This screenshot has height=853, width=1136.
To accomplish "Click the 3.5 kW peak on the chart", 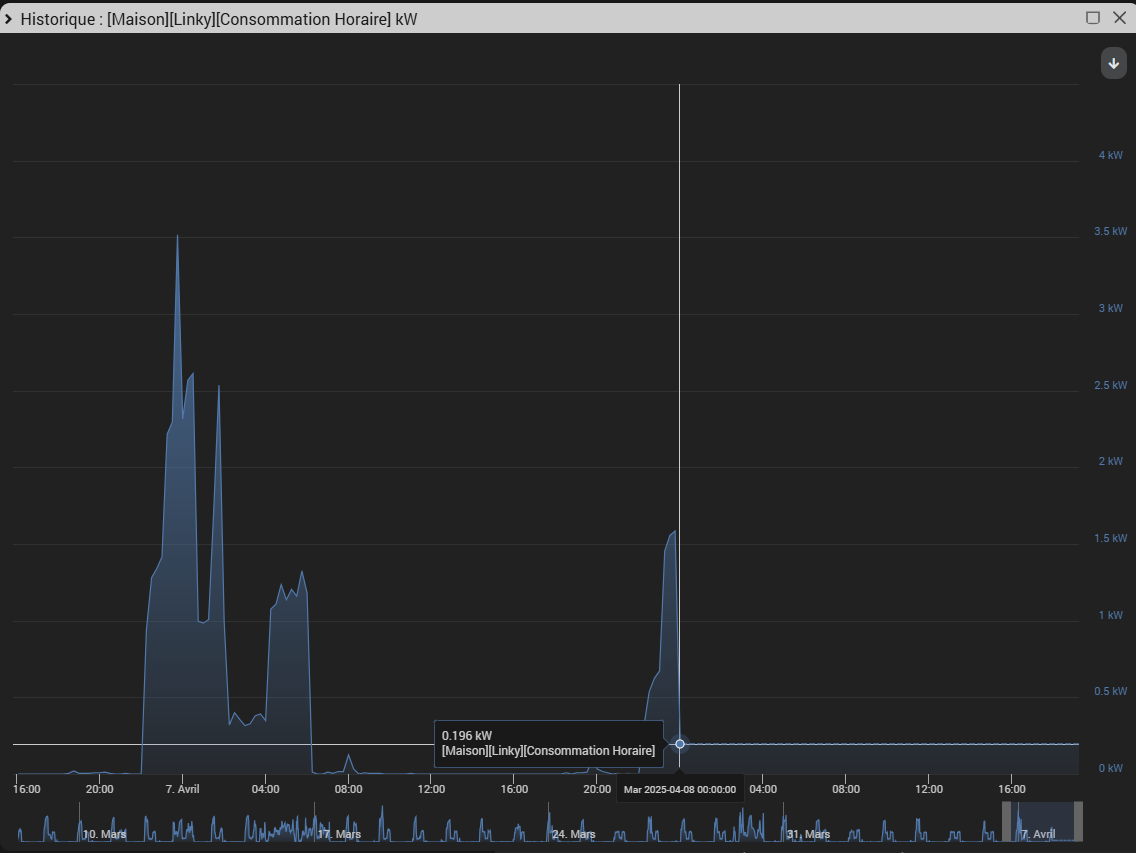I will (x=178, y=236).
